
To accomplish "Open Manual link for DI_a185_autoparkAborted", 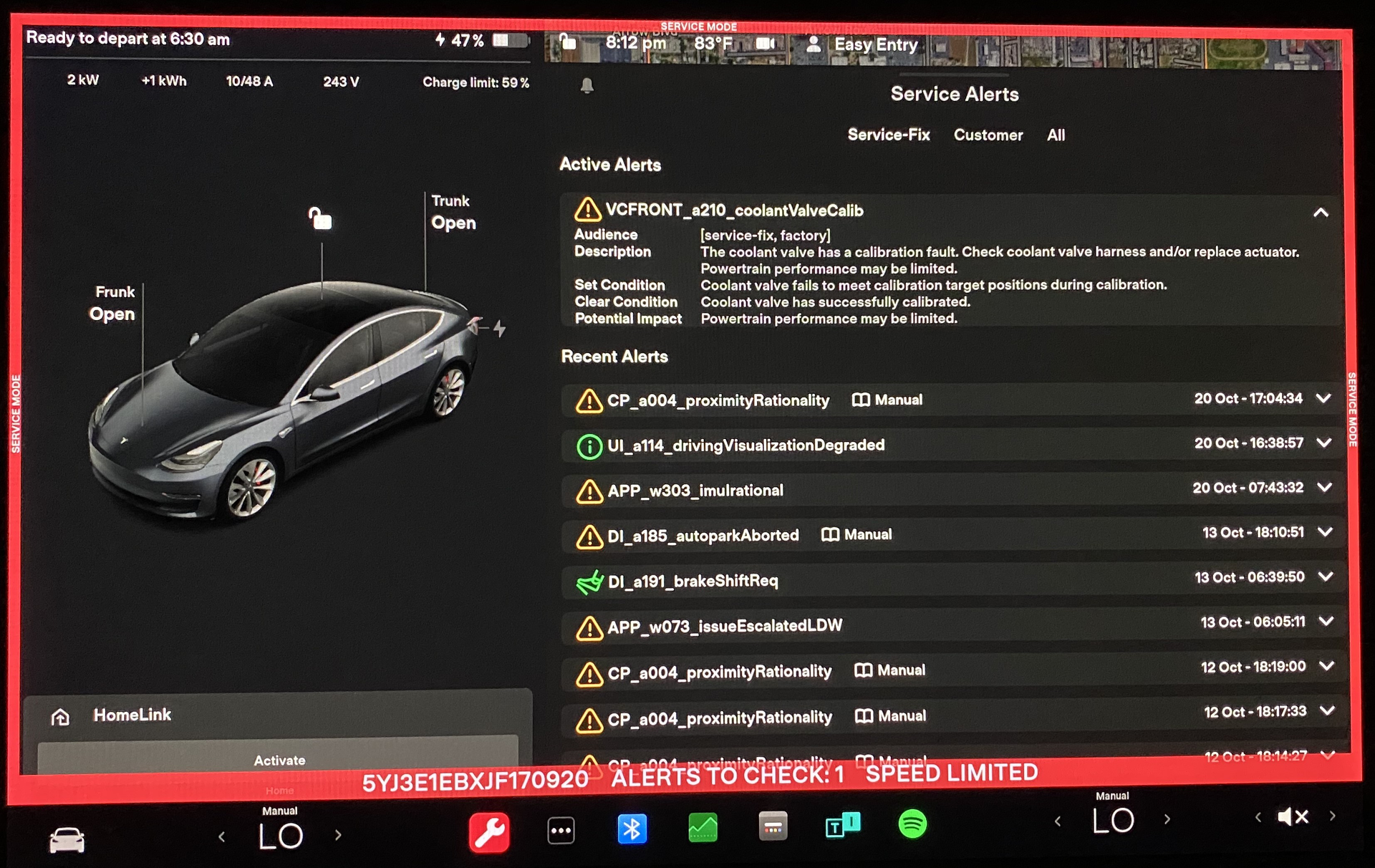I will [x=857, y=535].
